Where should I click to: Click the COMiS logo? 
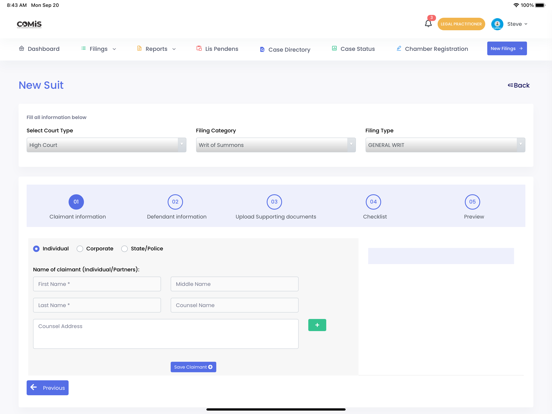coord(29,24)
